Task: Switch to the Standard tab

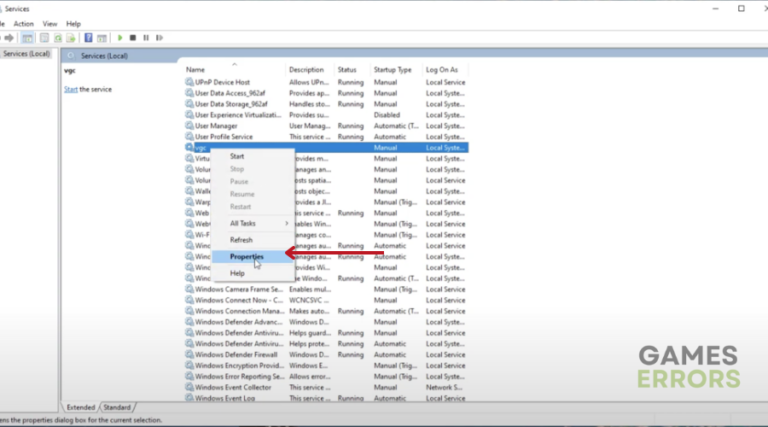Action: point(117,408)
